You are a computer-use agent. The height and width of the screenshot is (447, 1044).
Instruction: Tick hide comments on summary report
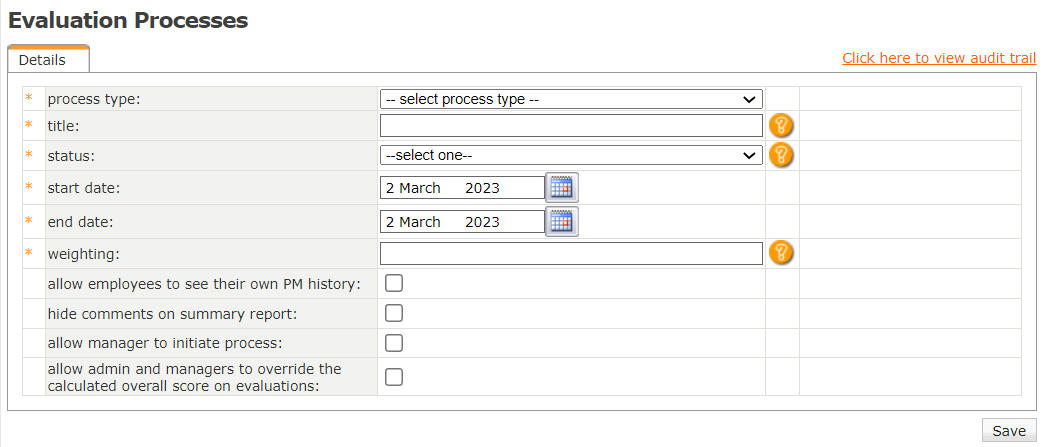[x=394, y=313]
